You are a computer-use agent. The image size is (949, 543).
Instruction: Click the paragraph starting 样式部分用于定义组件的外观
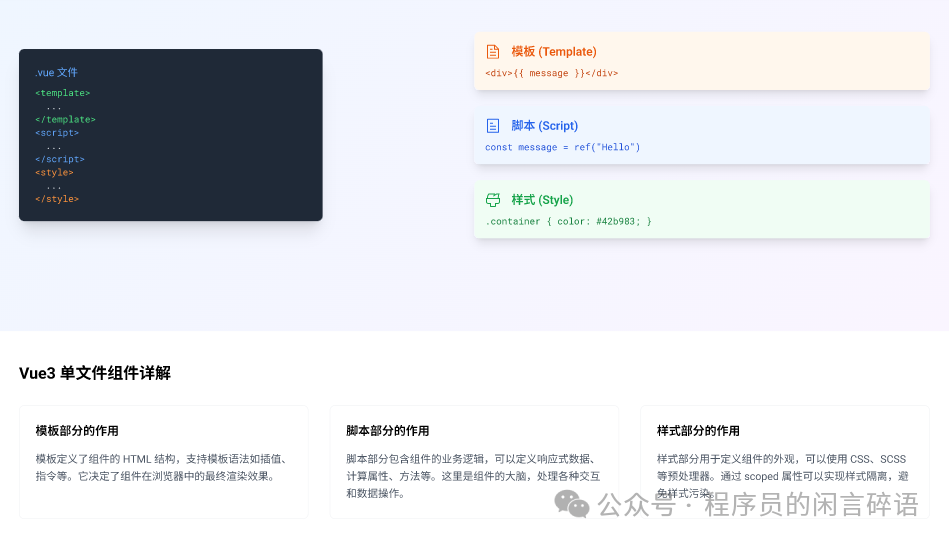tap(783, 476)
